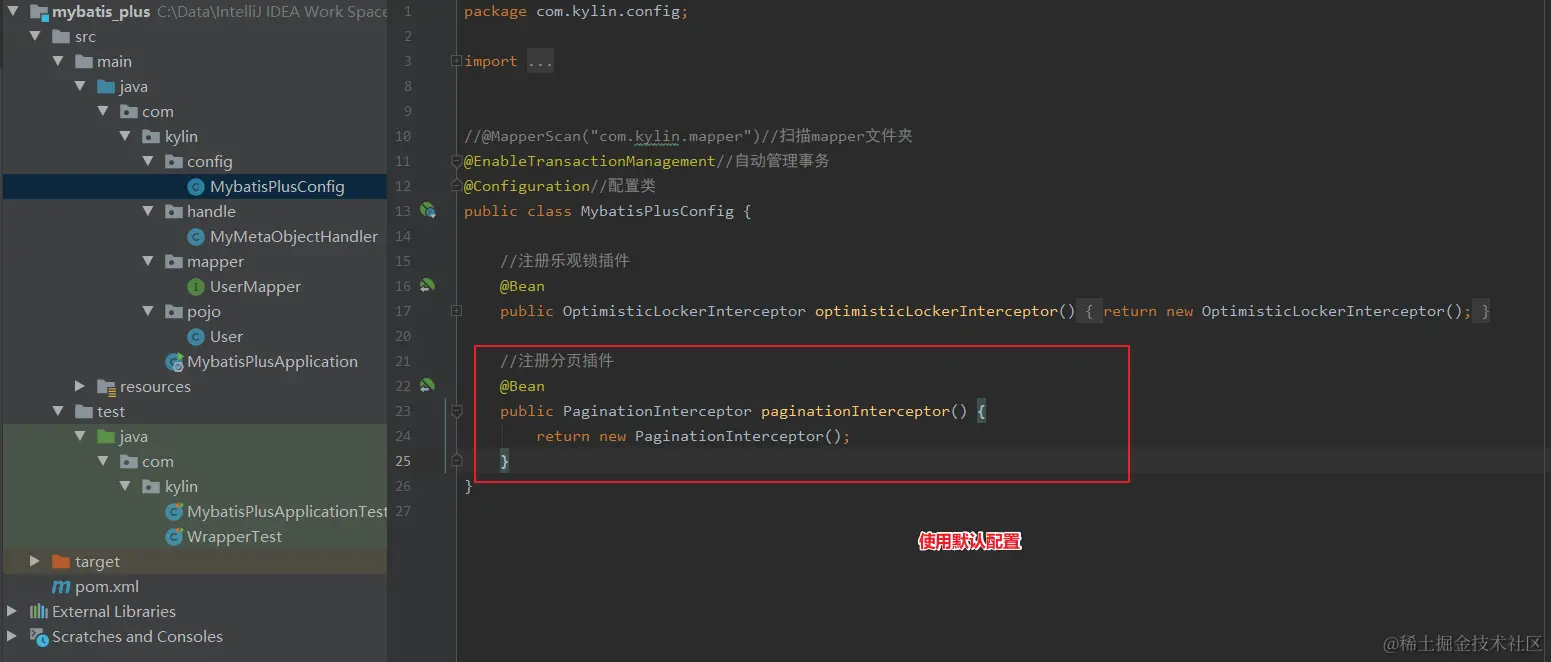The width and height of the screenshot is (1551, 662).
Task: Click the target folder icon
Action: [x=61, y=562]
